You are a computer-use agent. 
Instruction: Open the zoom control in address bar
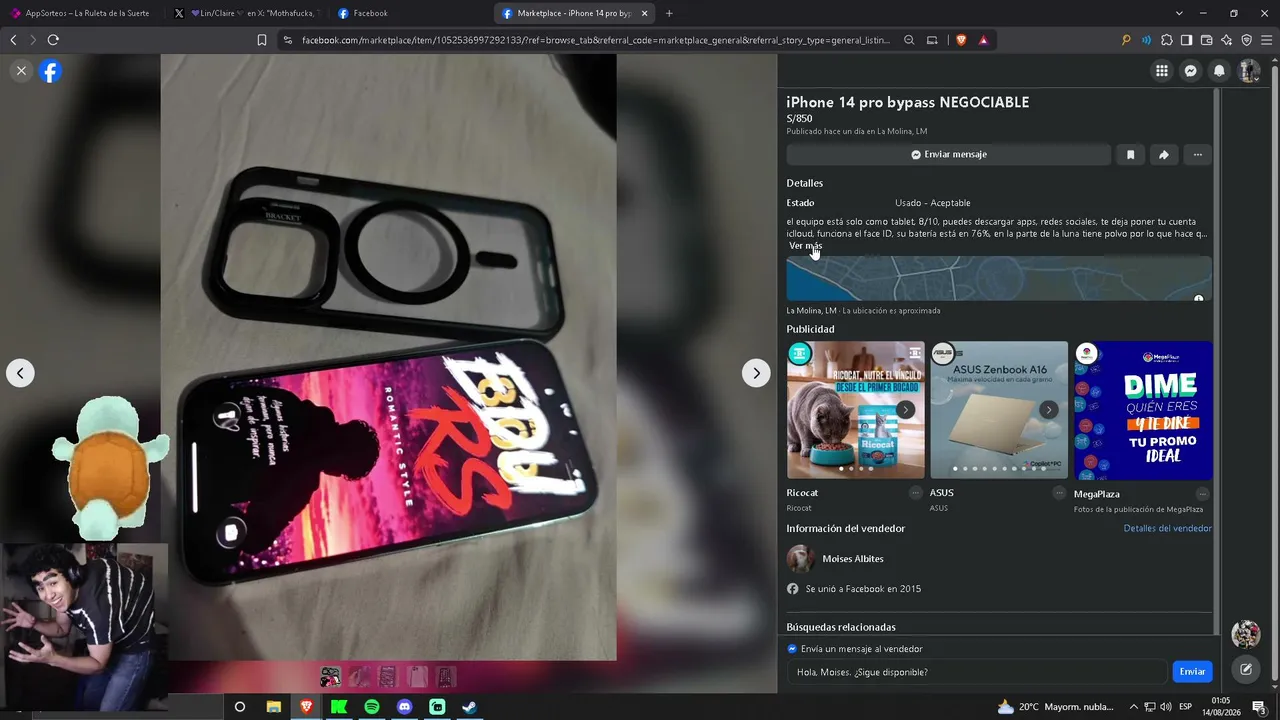coord(909,40)
